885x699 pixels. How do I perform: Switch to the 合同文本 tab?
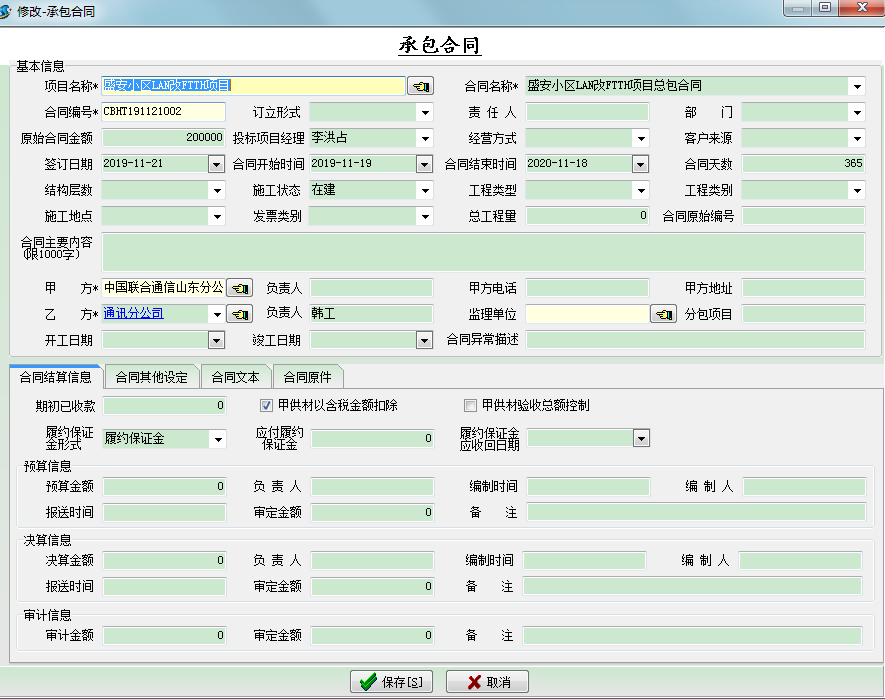[236, 377]
